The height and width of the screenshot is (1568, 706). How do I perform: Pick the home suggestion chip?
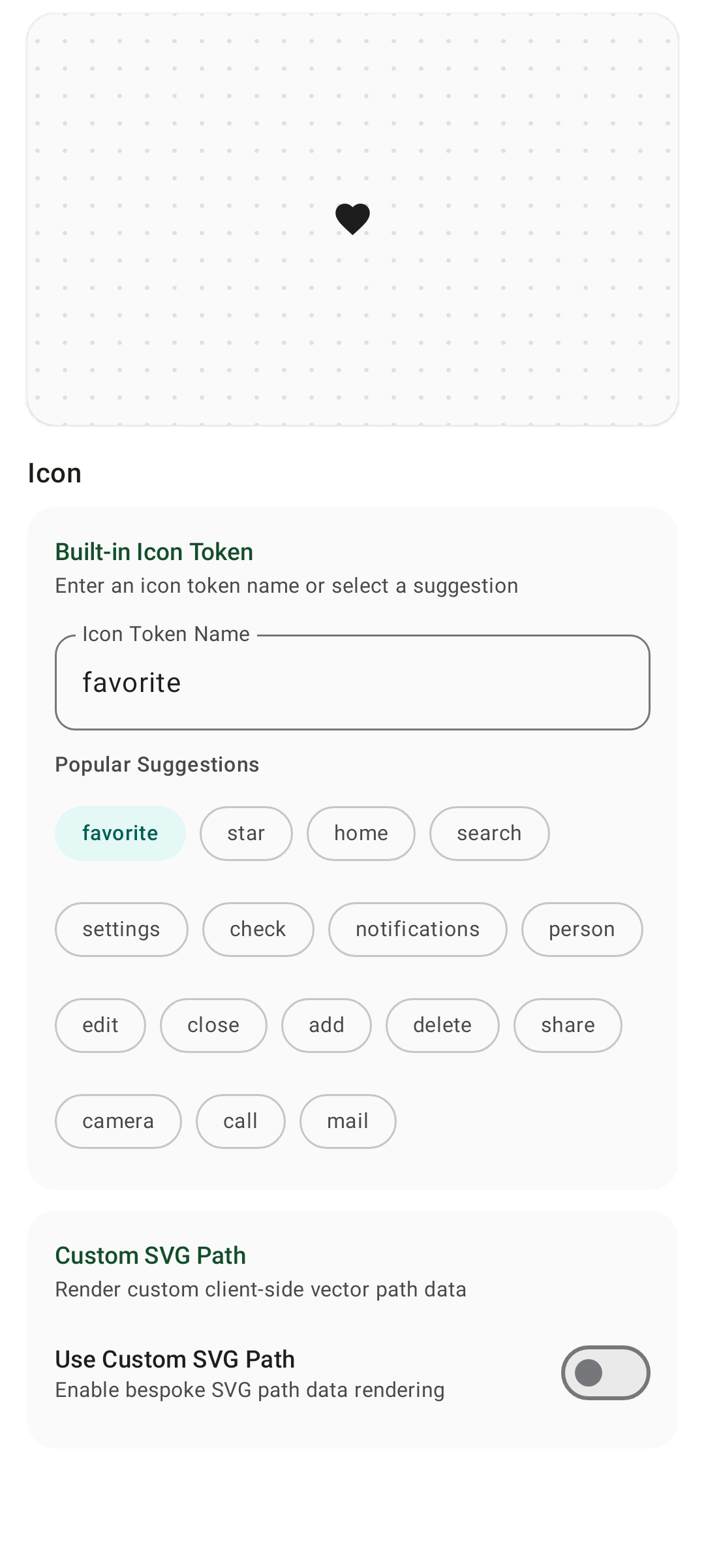click(361, 834)
